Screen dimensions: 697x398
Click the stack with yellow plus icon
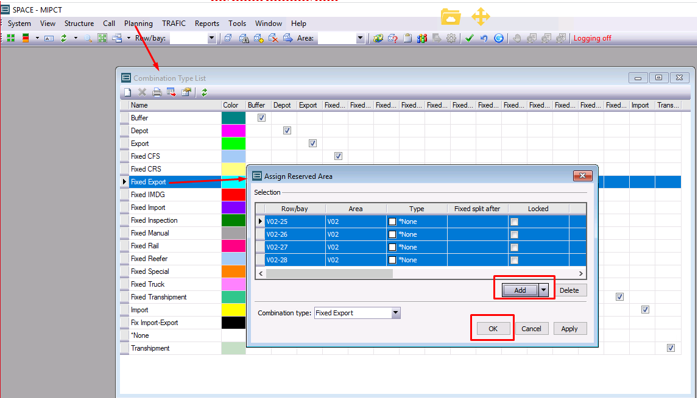[x=258, y=38]
